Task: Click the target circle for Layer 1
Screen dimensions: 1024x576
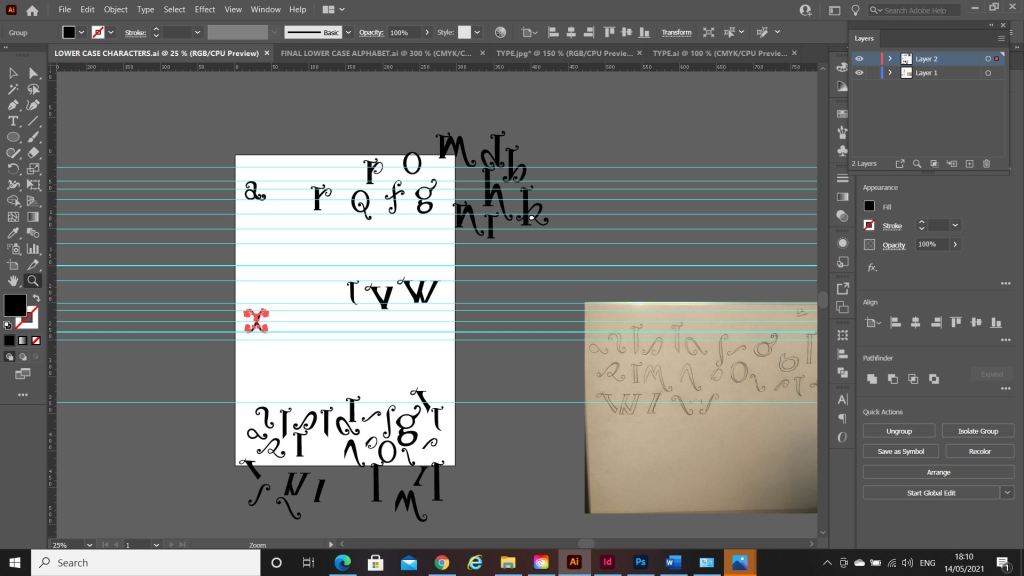Action: tap(987, 73)
